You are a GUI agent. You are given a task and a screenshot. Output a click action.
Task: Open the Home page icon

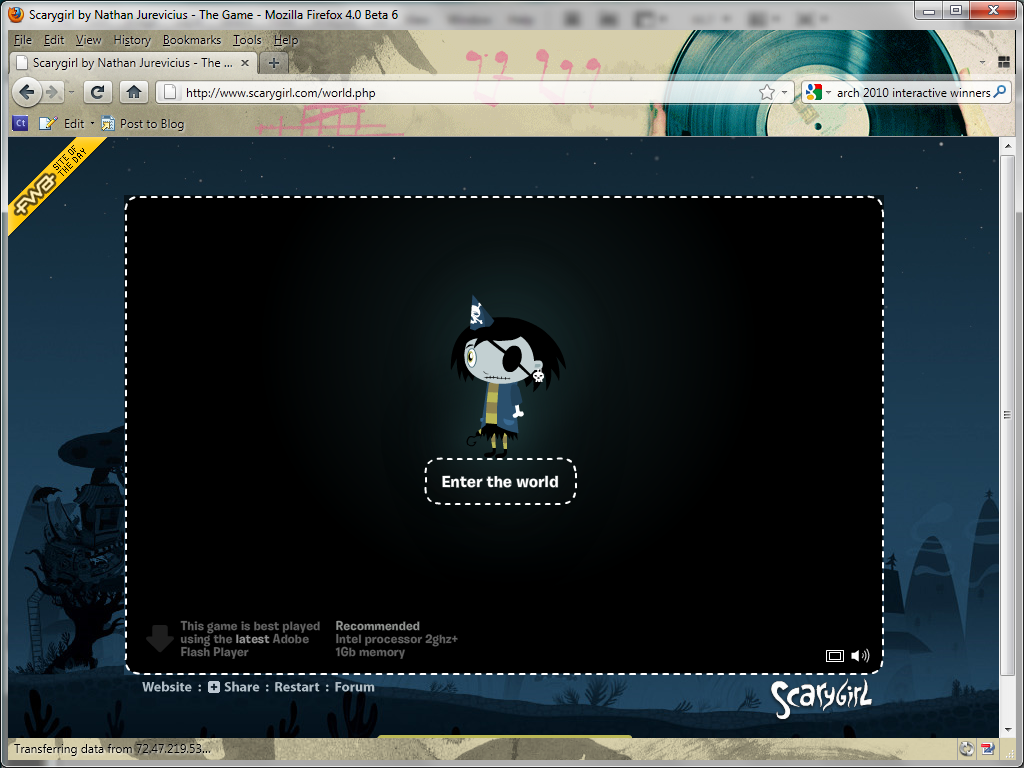[134, 92]
